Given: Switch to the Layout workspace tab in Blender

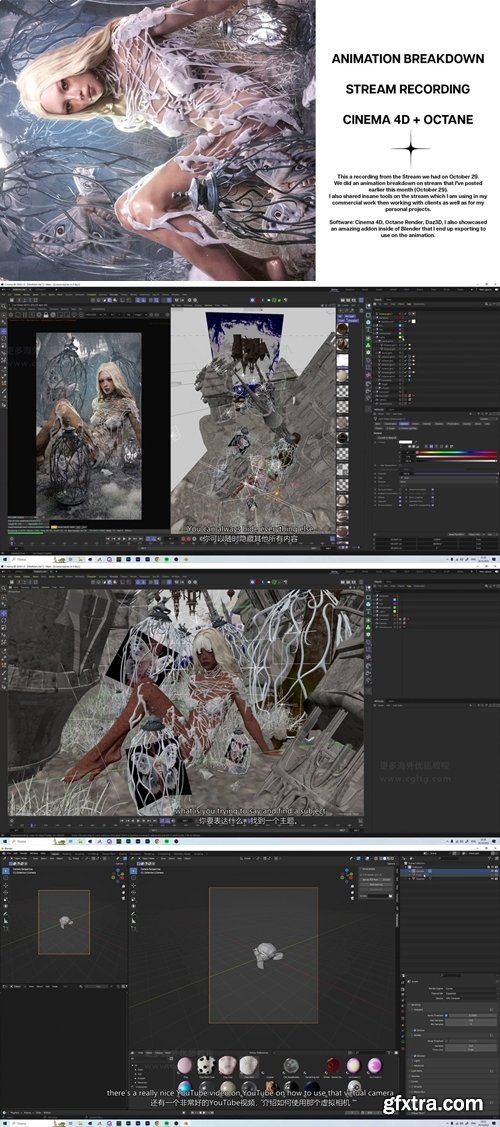Looking at the screenshot, I should coord(55,853).
